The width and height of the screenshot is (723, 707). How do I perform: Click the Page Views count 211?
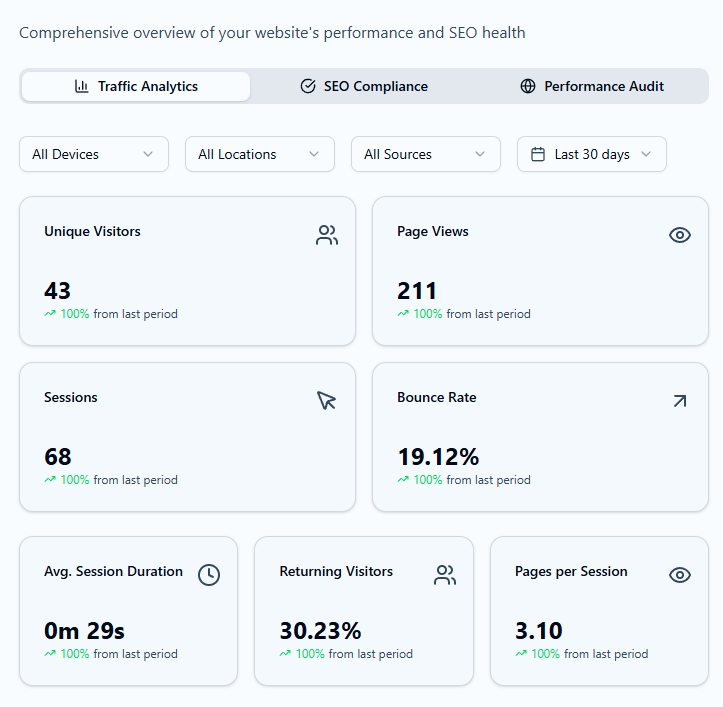point(417,291)
